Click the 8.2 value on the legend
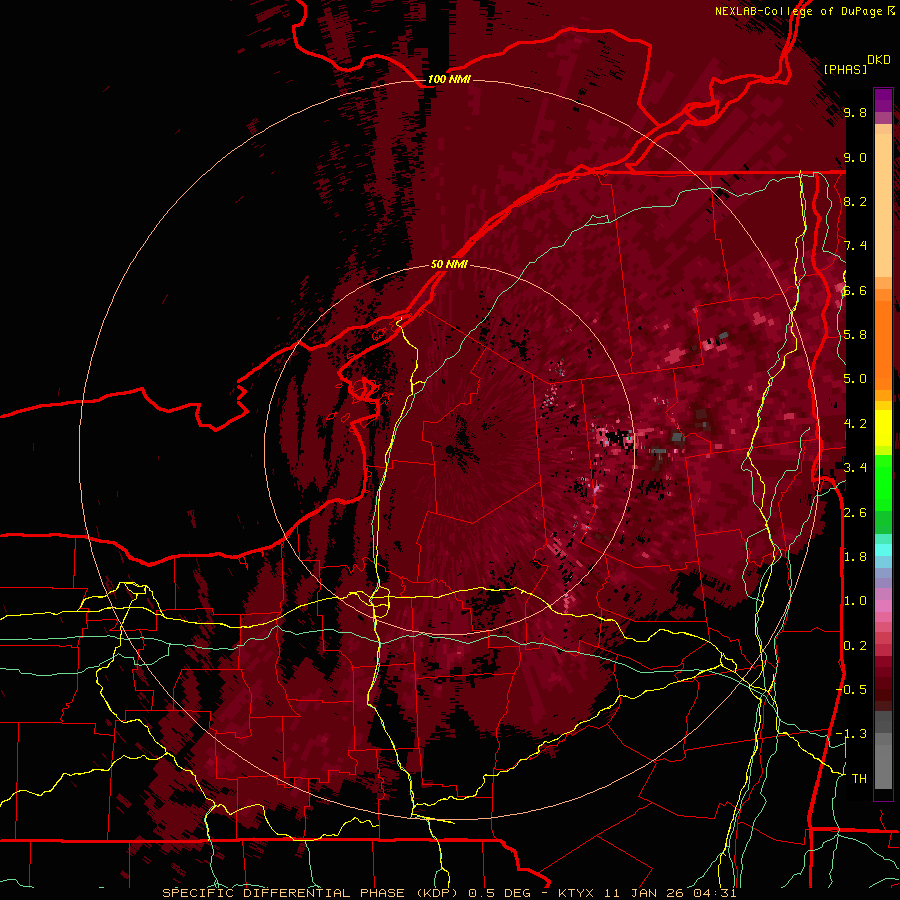900x900 pixels. pyautogui.click(x=855, y=201)
